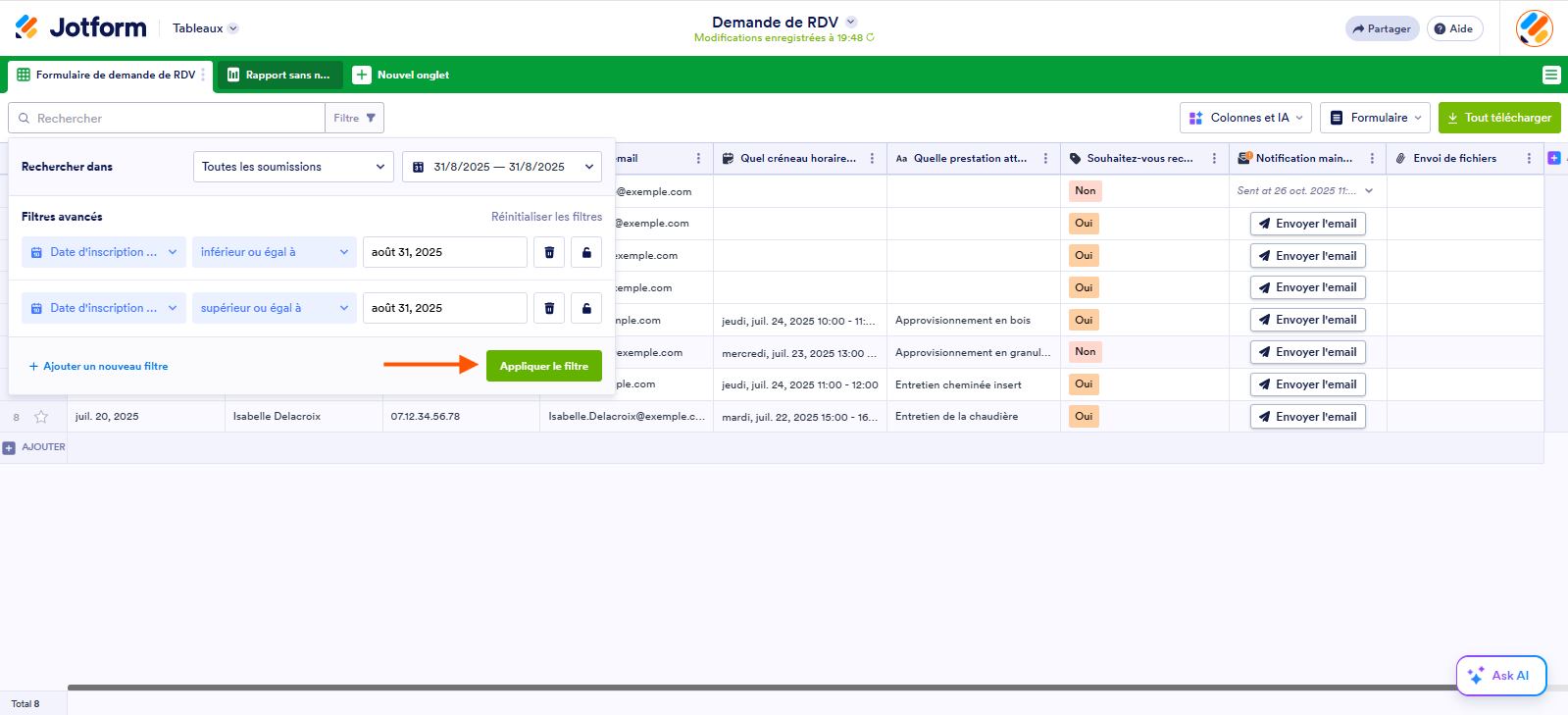
Task: Click the phone cell '07.12.34.56.78'
Action: (x=461, y=417)
